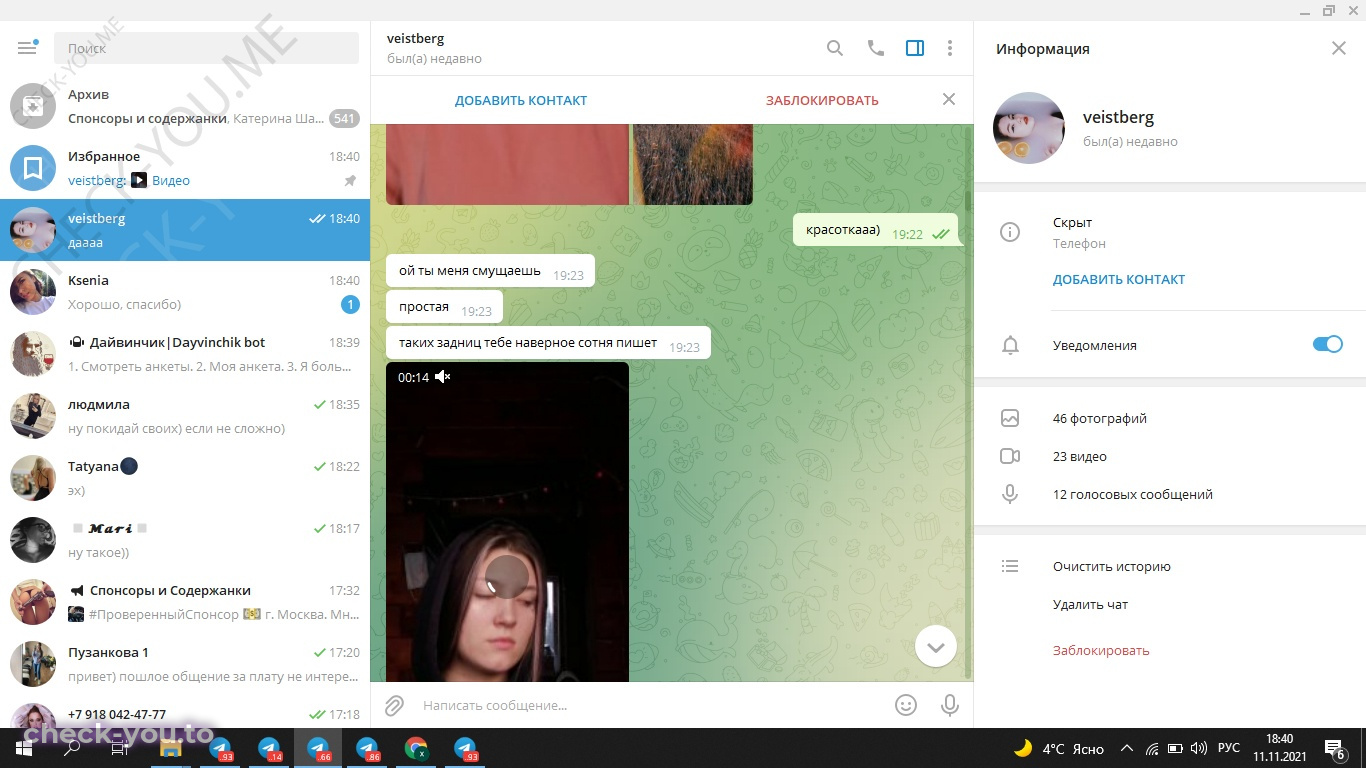Click ЗАБЛОКИРОВАТЬ in the chat top bar
This screenshot has width=1366, height=768.
[x=822, y=100]
